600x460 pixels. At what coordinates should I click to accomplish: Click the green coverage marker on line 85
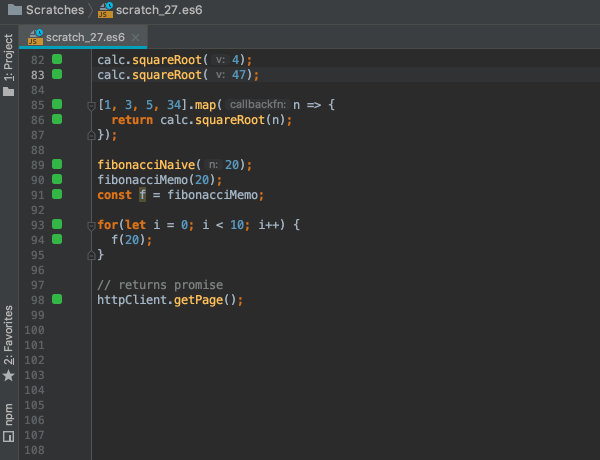tap(57, 104)
